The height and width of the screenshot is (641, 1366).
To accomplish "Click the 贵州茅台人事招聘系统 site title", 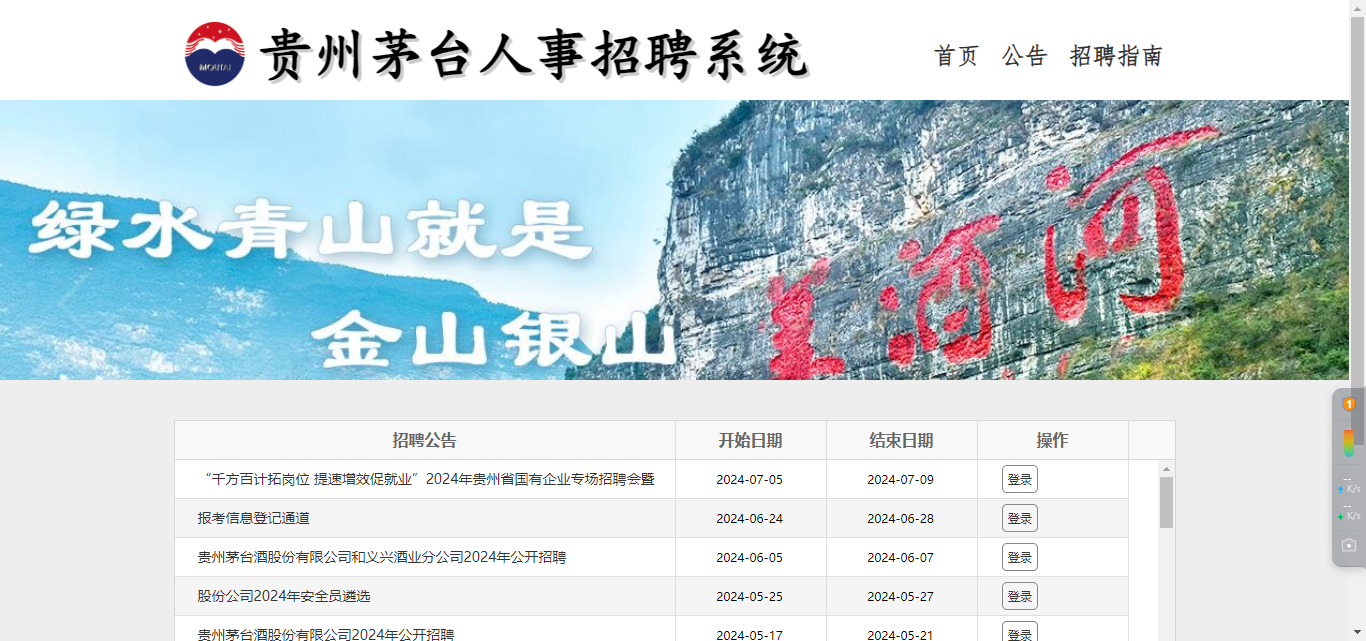I will [x=534, y=54].
